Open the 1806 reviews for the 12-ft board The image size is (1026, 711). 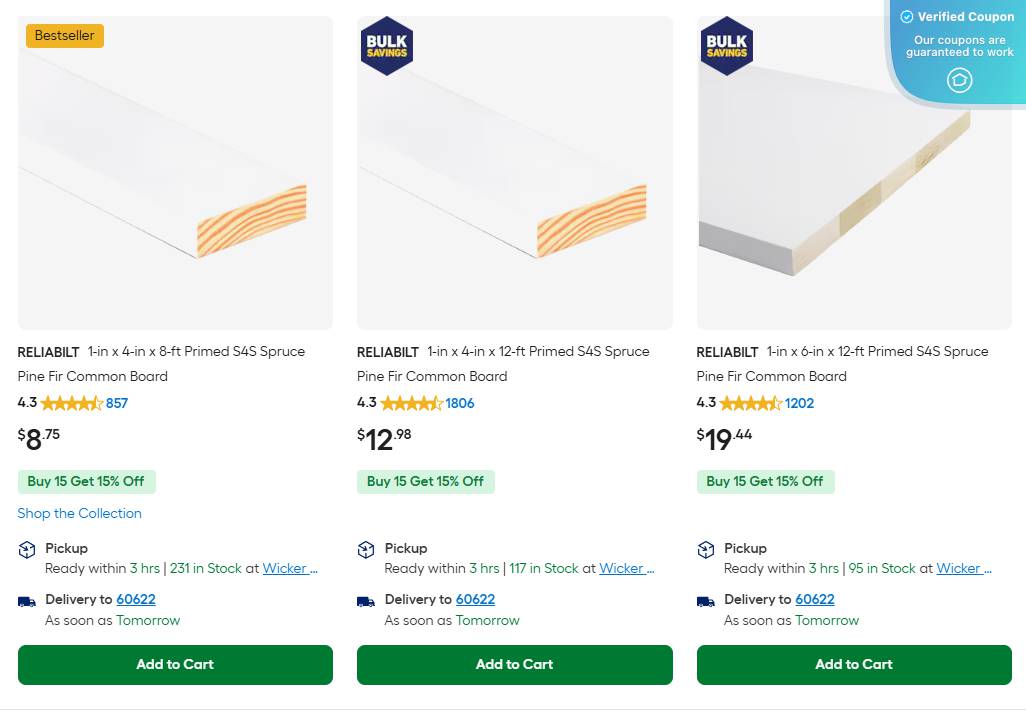[x=461, y=403]
